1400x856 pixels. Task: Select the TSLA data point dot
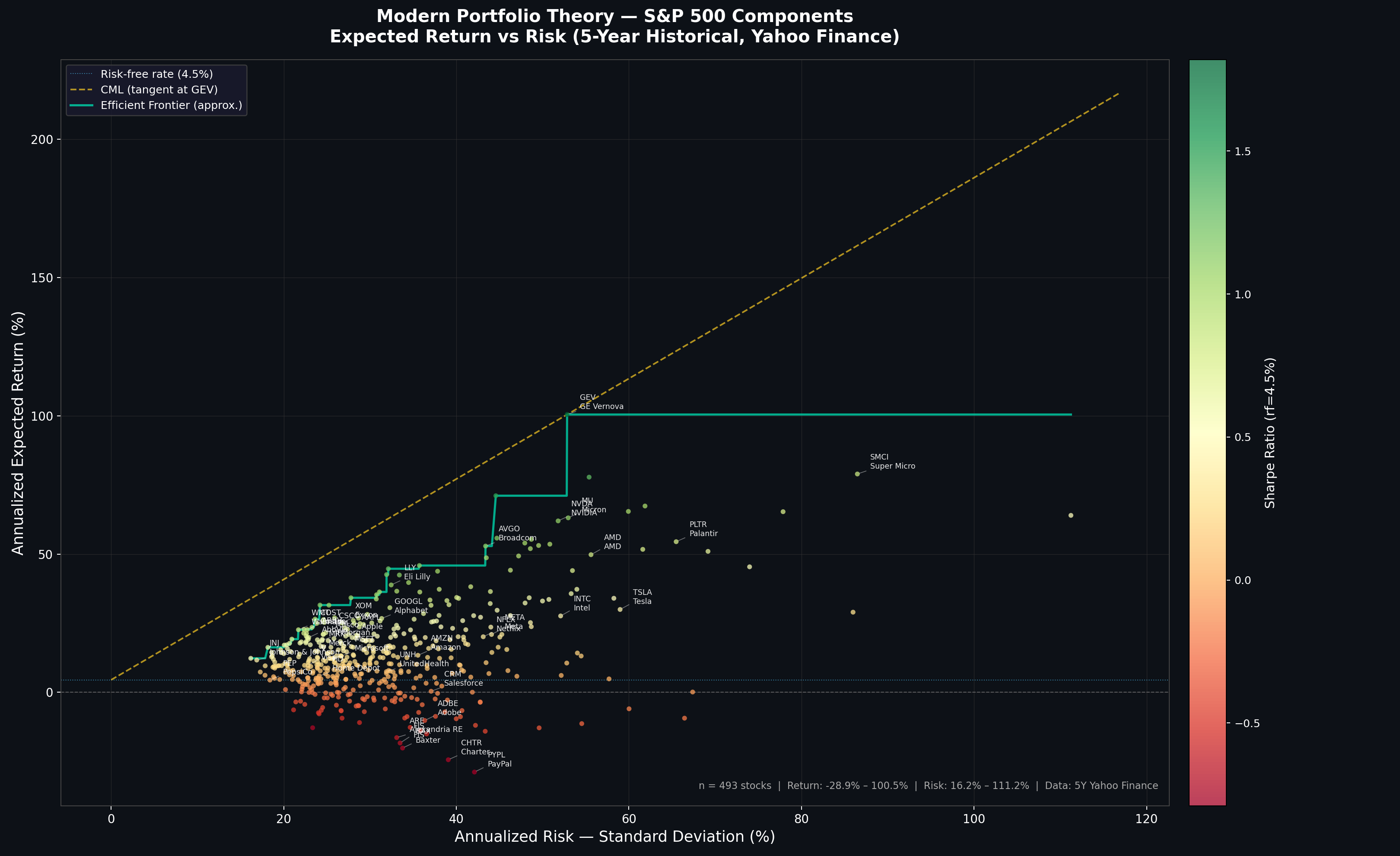620,609
